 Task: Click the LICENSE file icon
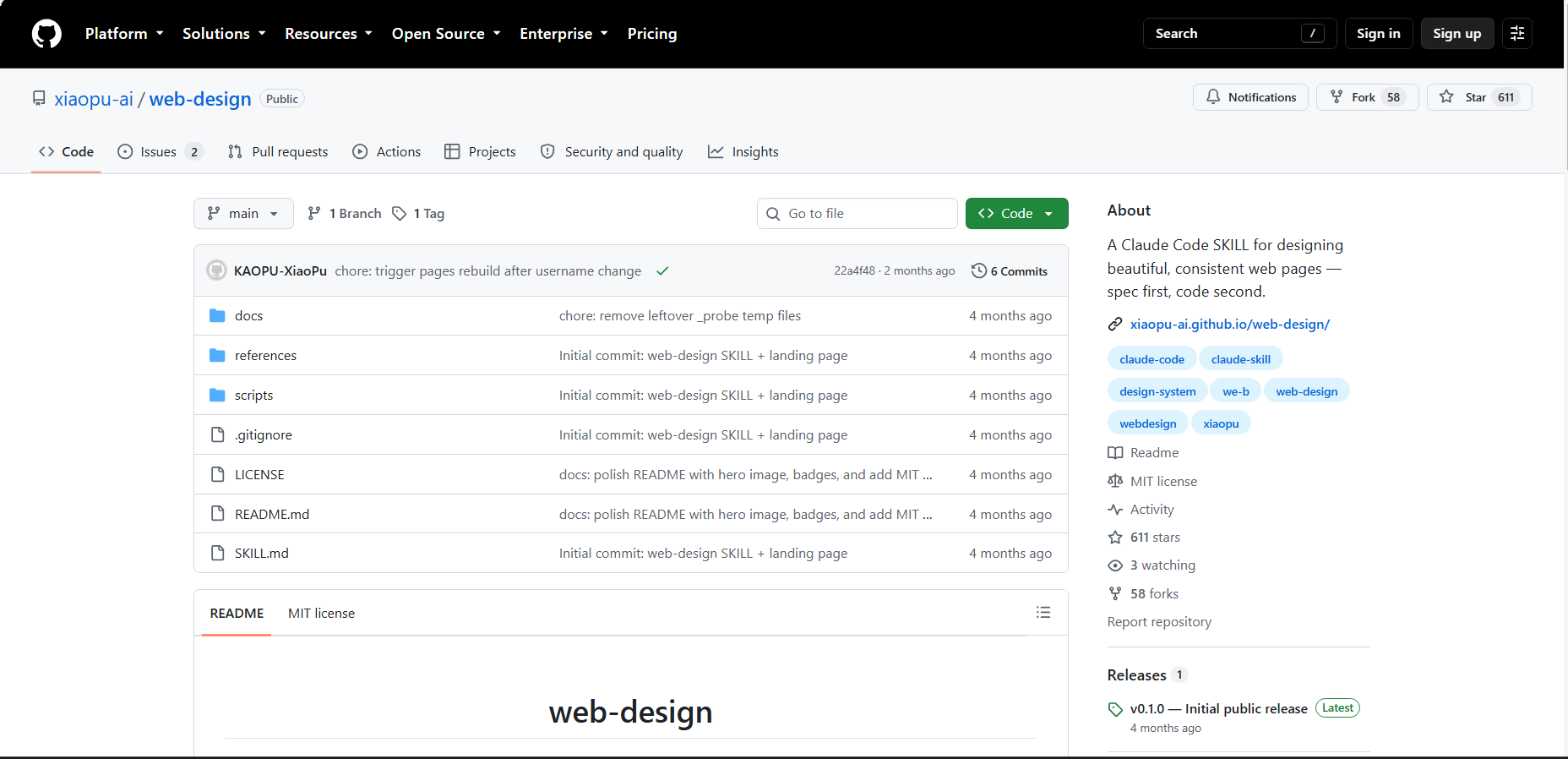point(217,474)
